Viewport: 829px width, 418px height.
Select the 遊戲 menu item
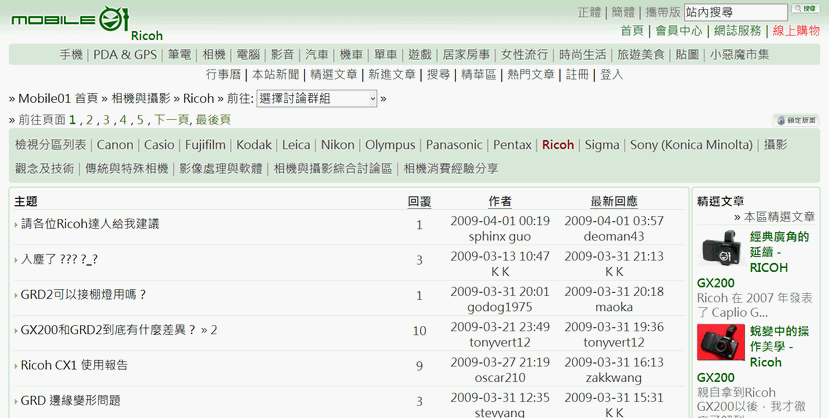(x=420, y=54)
